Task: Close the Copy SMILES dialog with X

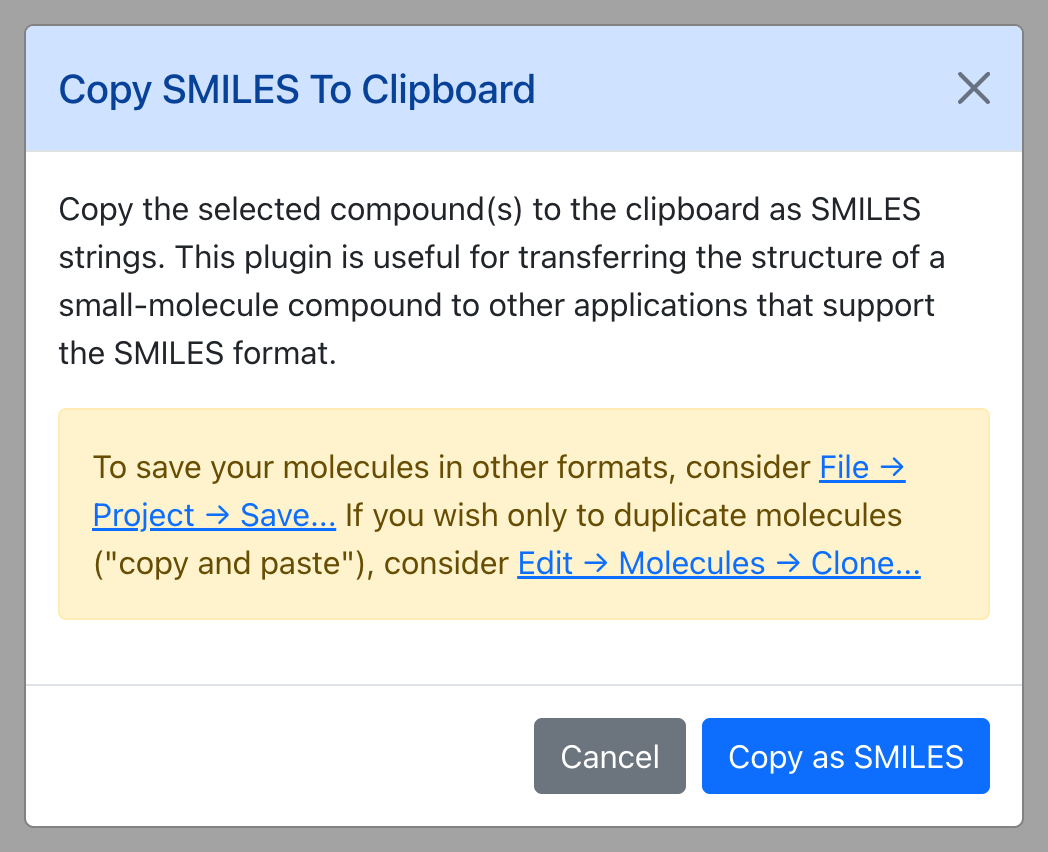Action: click(x=973, y=88)
